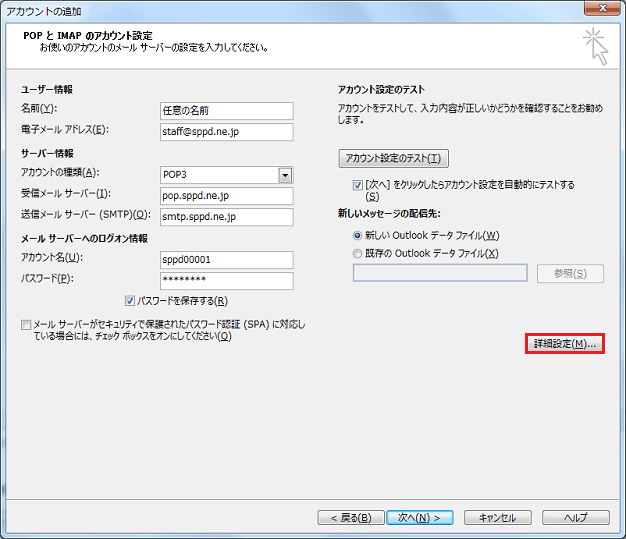626x539 pixels.
Task: Toggle automatic account test on 次へ checkbox
Action: click(x=358, y=185)
